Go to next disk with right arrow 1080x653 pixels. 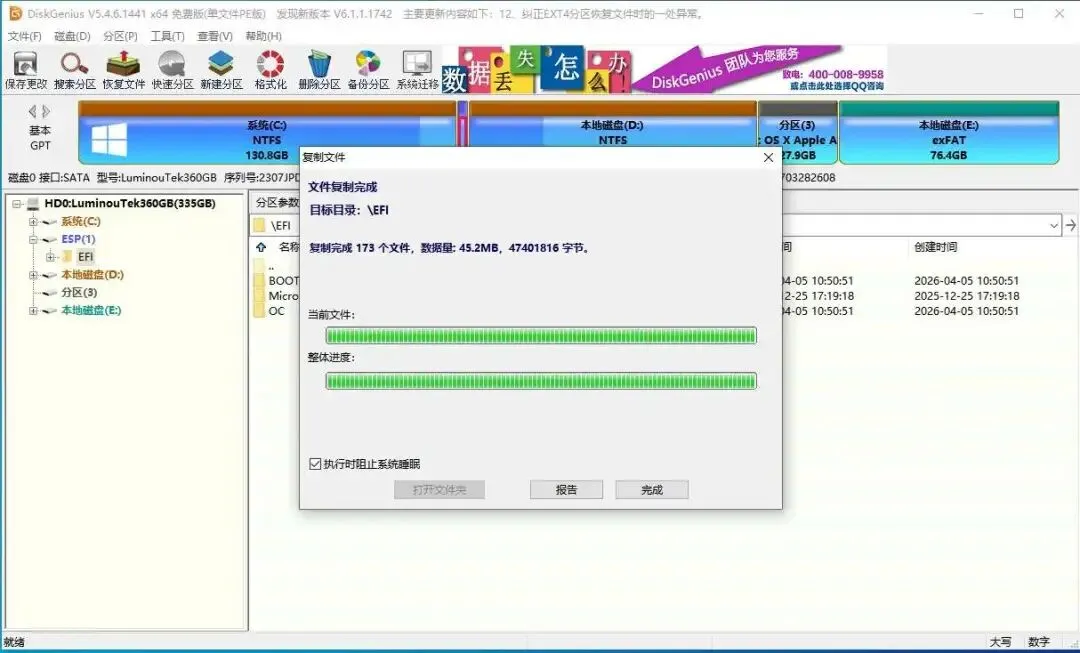tap(46, 111)
